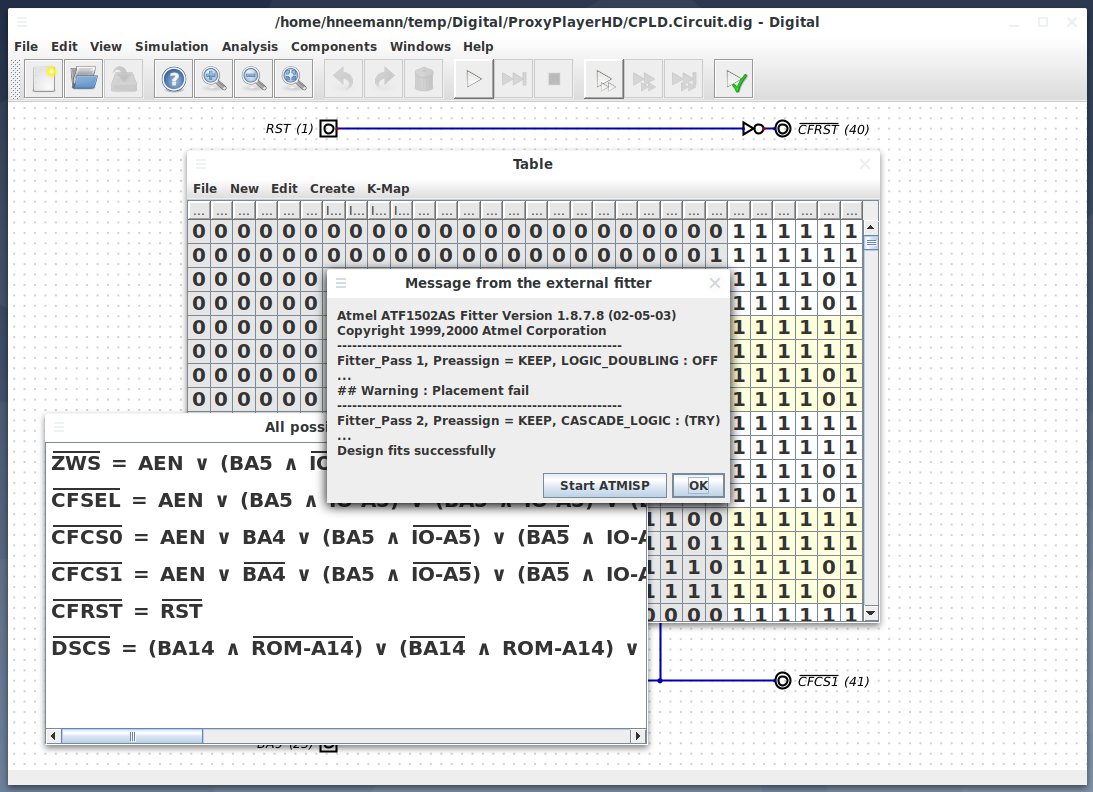Open the Simulation menu
Screen dimensions: 1093x792
[172, 46]
